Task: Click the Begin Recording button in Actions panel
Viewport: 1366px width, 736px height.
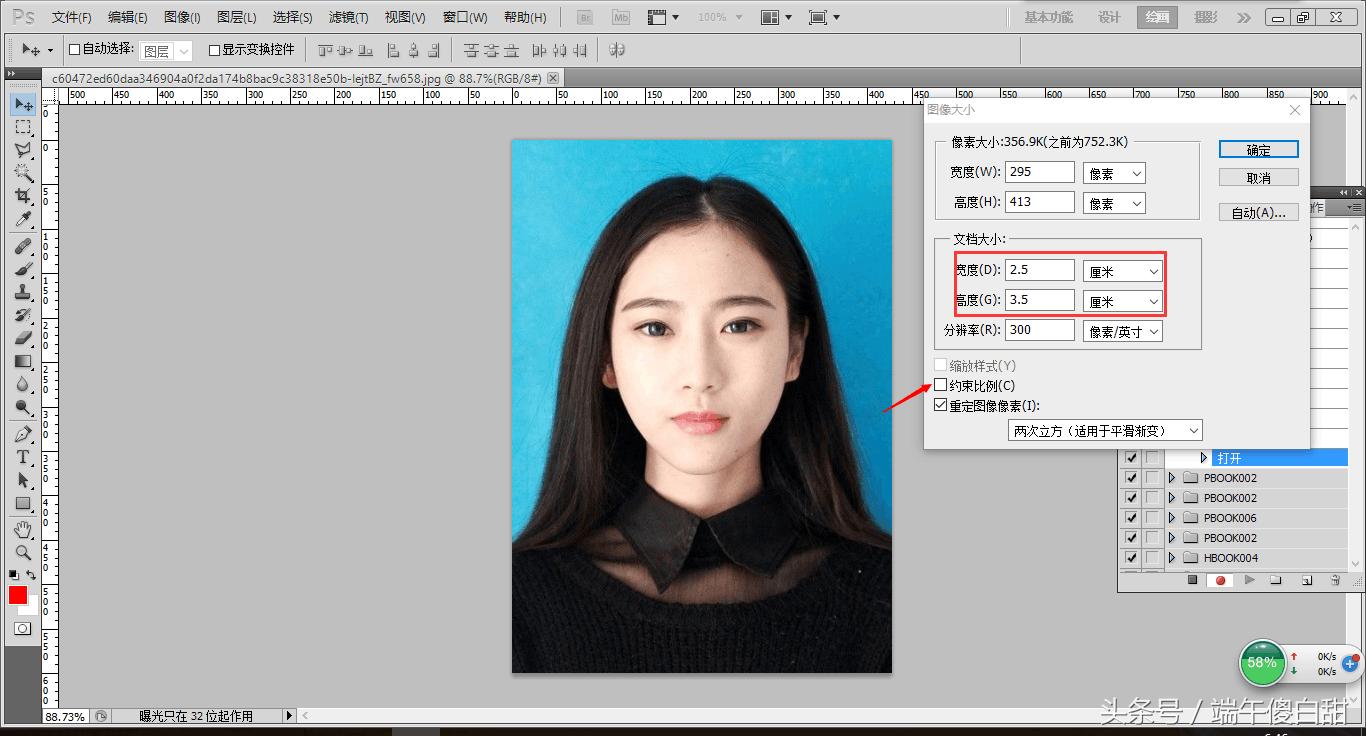Action: [x=1219, y=578]
